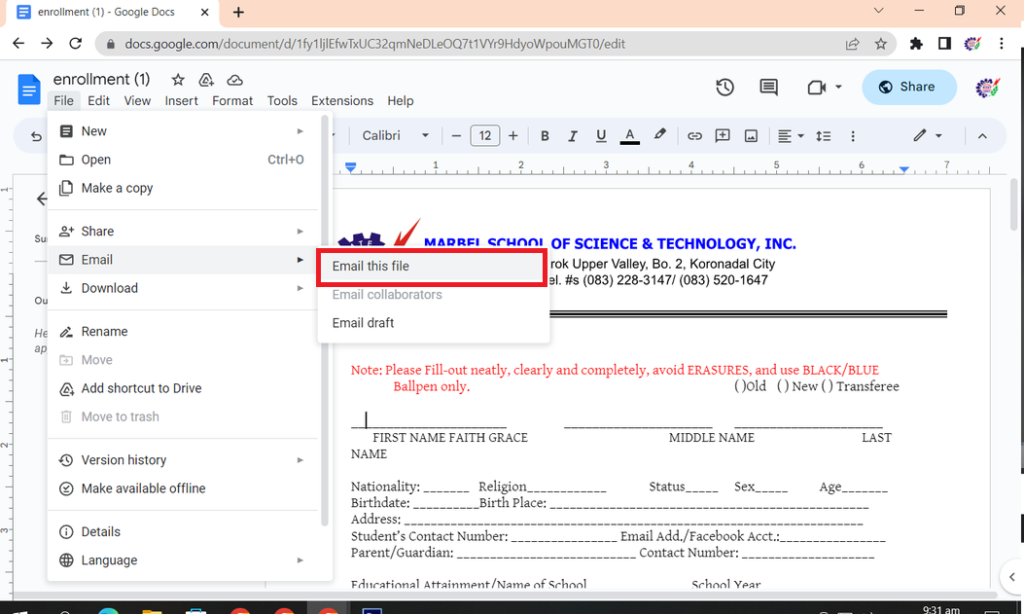Open the comment history panel icon
1024x614 pixels.
coord(768,87)
